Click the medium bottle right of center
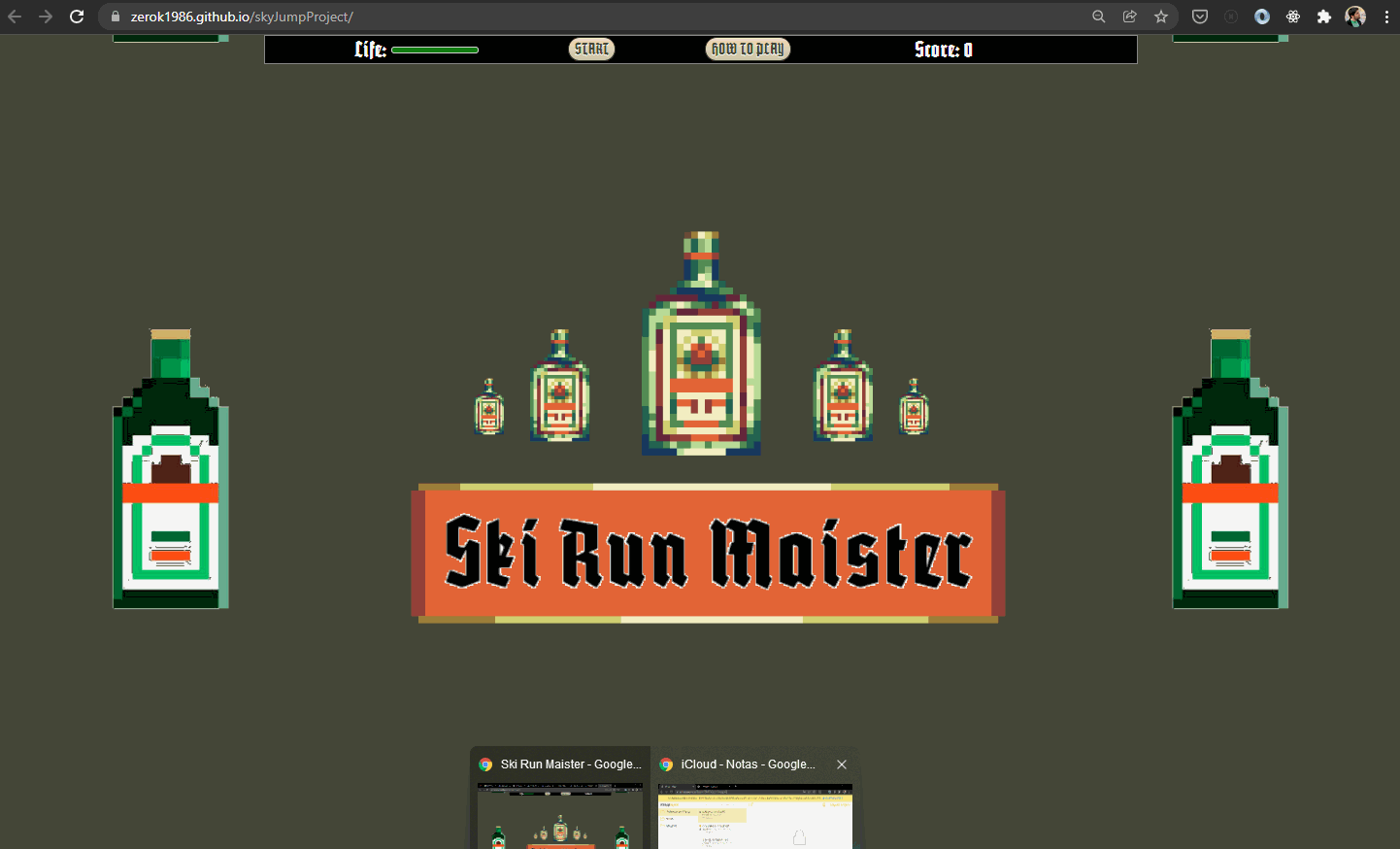1400x849 pixels. point(843,386)
